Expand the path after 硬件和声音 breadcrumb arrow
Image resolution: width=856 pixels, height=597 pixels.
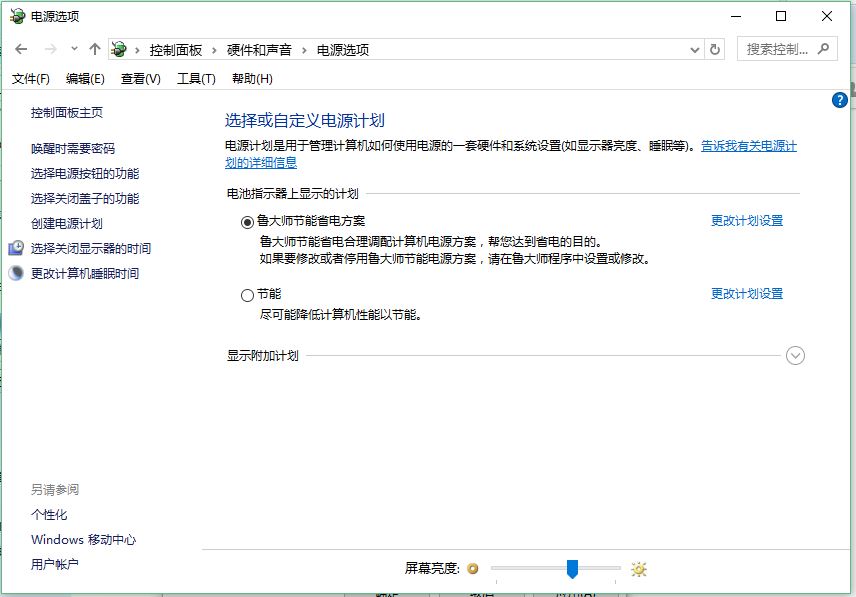pos(304,50)
